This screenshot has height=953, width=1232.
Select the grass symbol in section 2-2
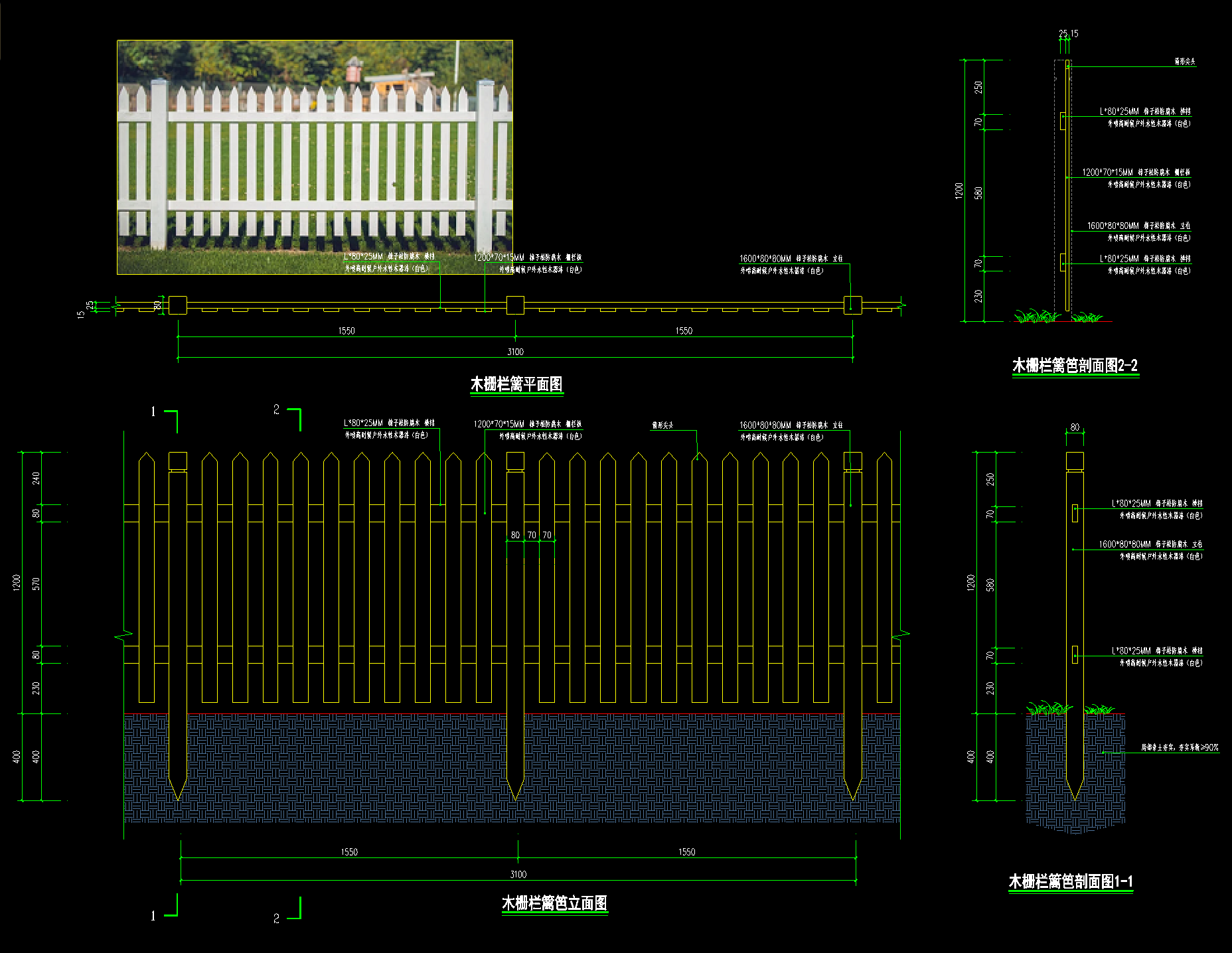[x=1058, y=317]
